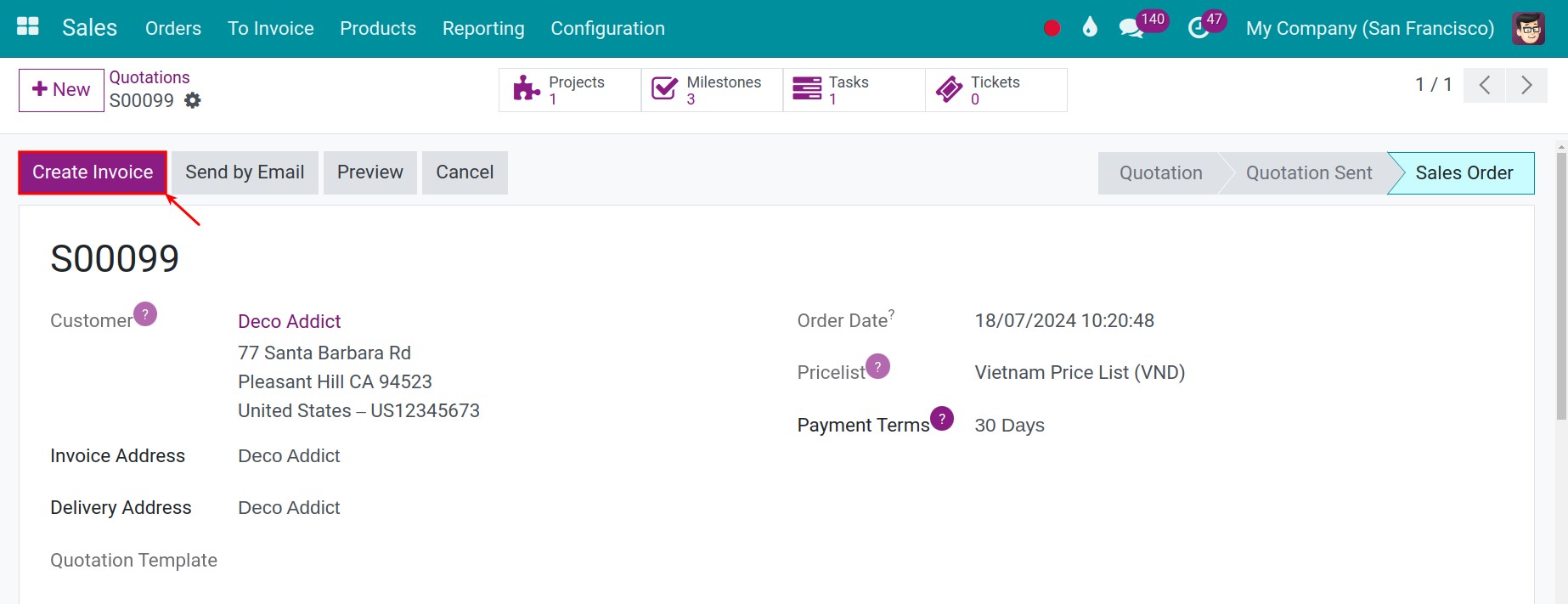
Task: Select the Quotation Sent status stage
Action: click(1308, 173)
